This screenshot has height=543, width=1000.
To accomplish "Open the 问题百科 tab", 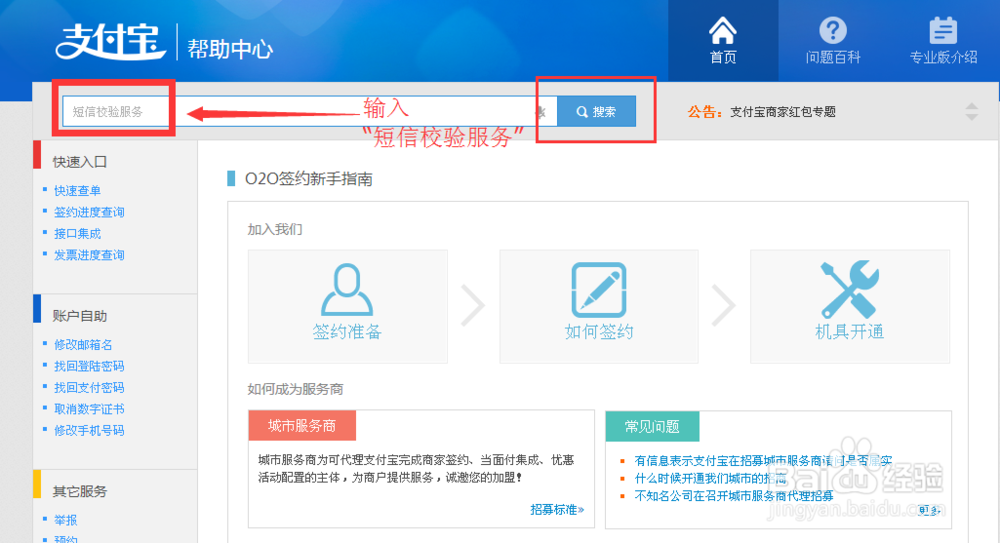I will [x=833, y=41].
